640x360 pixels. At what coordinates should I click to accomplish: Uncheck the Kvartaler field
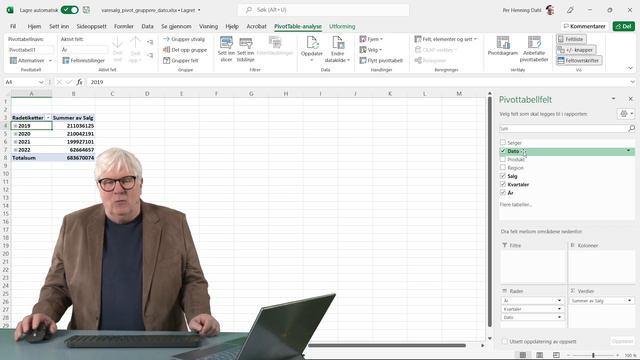tap(503, 184)
